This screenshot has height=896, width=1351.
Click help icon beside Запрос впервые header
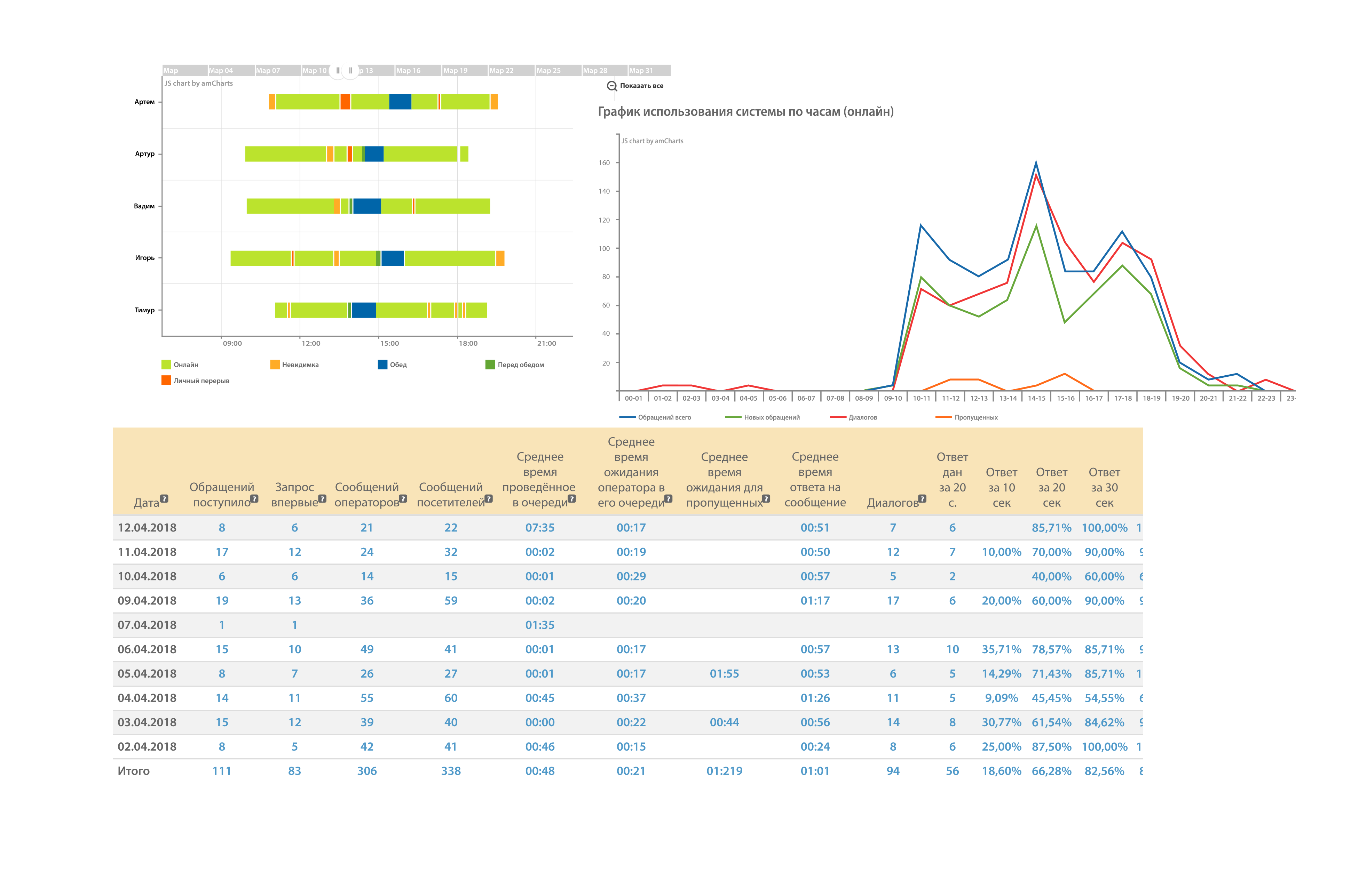[x=322, y=498]
